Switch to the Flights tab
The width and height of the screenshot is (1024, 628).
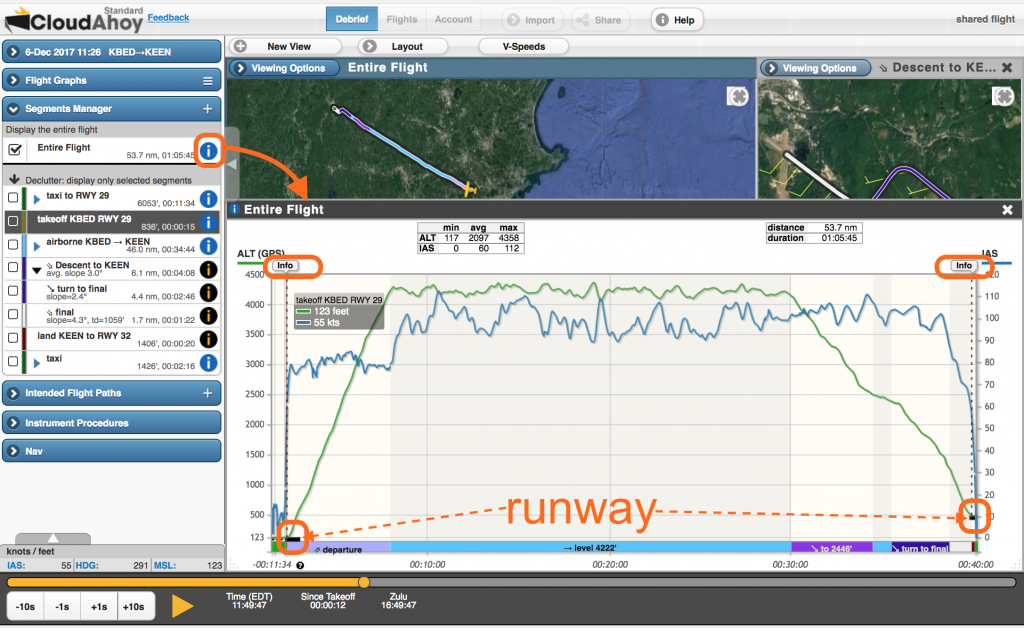point(401,18)
